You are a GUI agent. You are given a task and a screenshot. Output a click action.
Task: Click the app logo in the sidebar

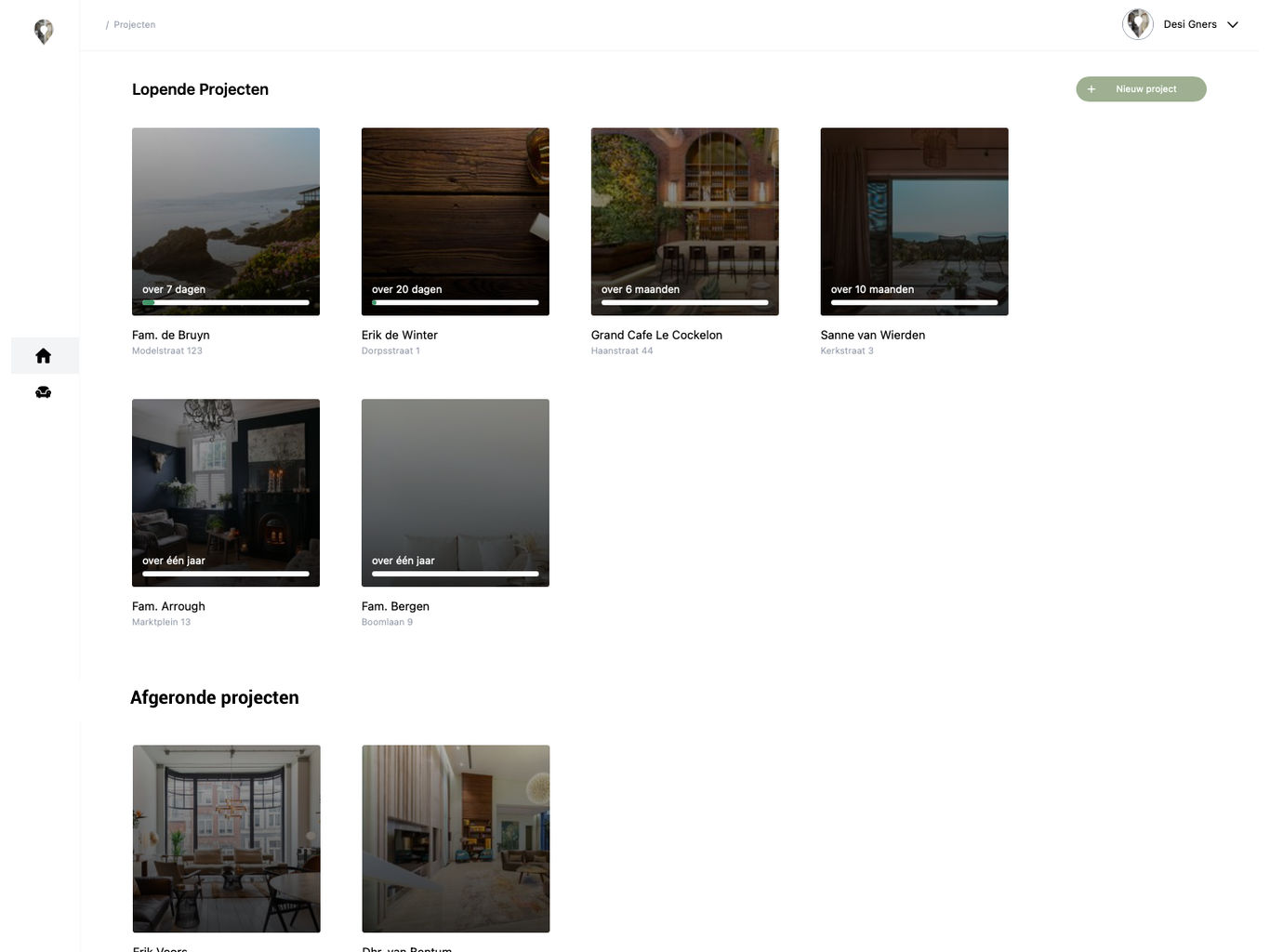click(44, 32)
